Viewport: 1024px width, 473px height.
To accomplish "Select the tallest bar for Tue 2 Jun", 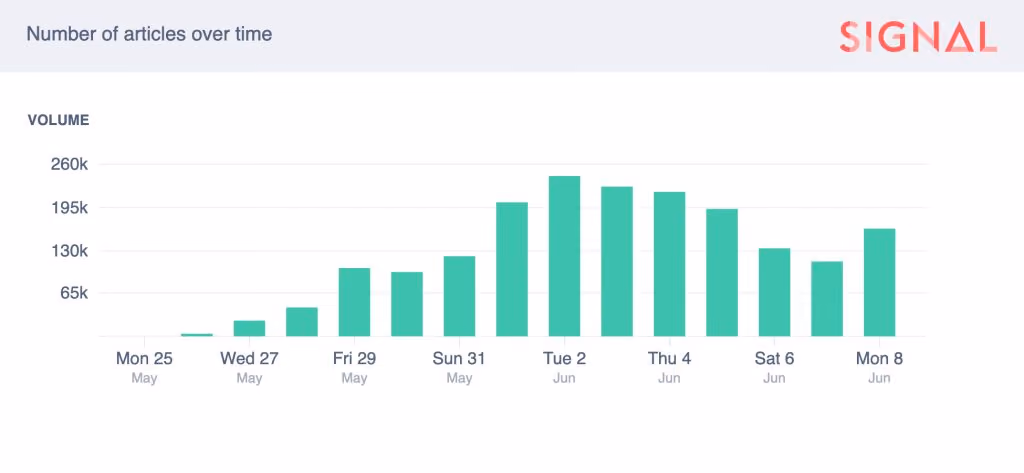I will coord(564,256).
